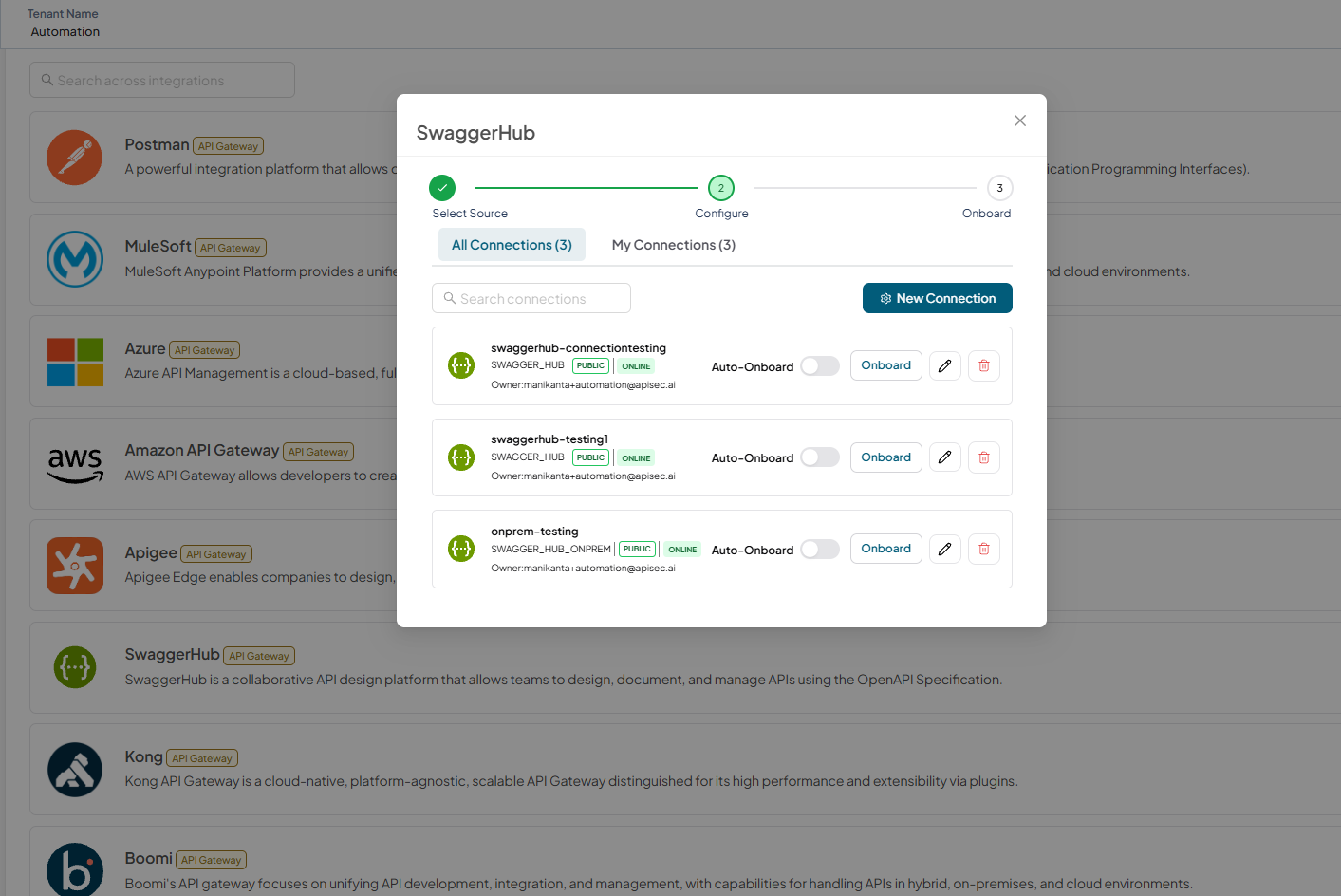Create a New Connection

click(938, 298)
